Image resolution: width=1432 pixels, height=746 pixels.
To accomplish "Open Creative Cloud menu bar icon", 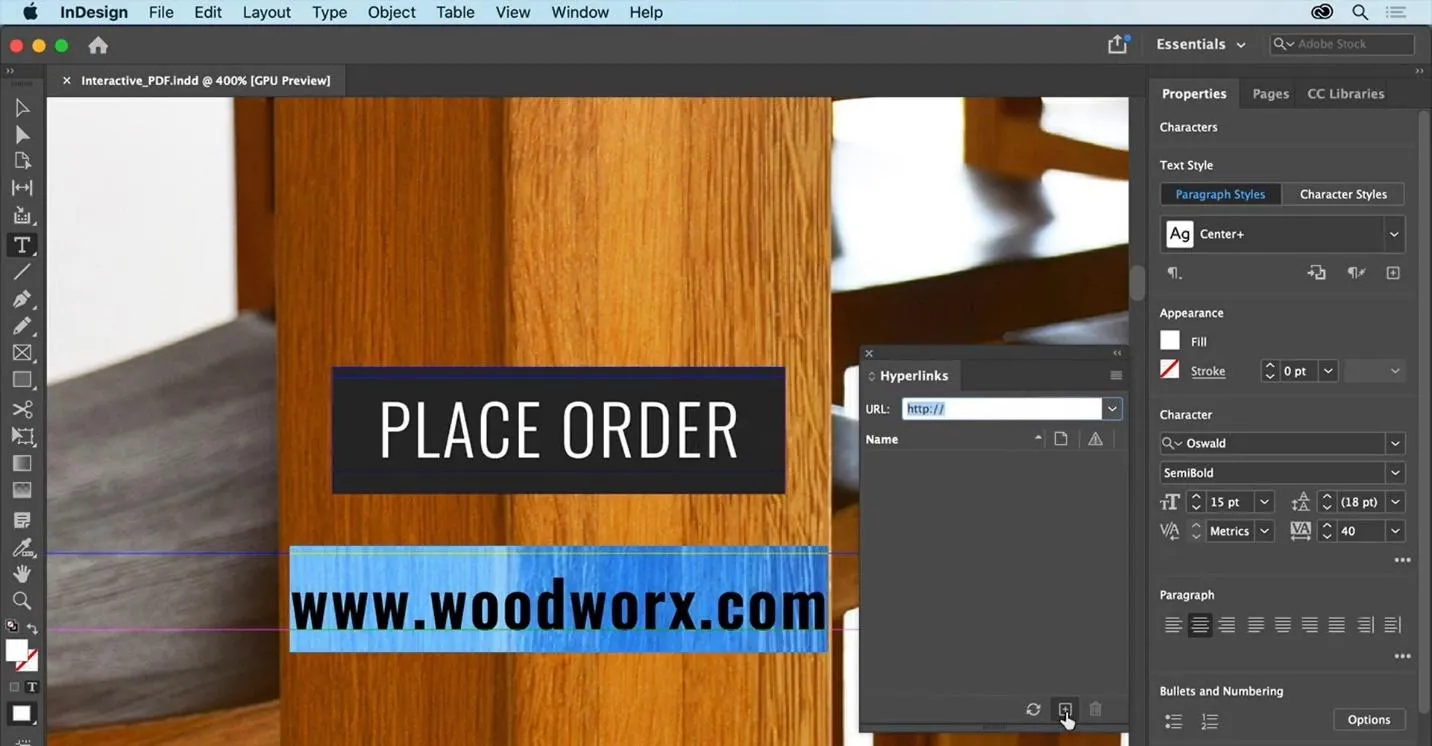I will (1322, 12).
